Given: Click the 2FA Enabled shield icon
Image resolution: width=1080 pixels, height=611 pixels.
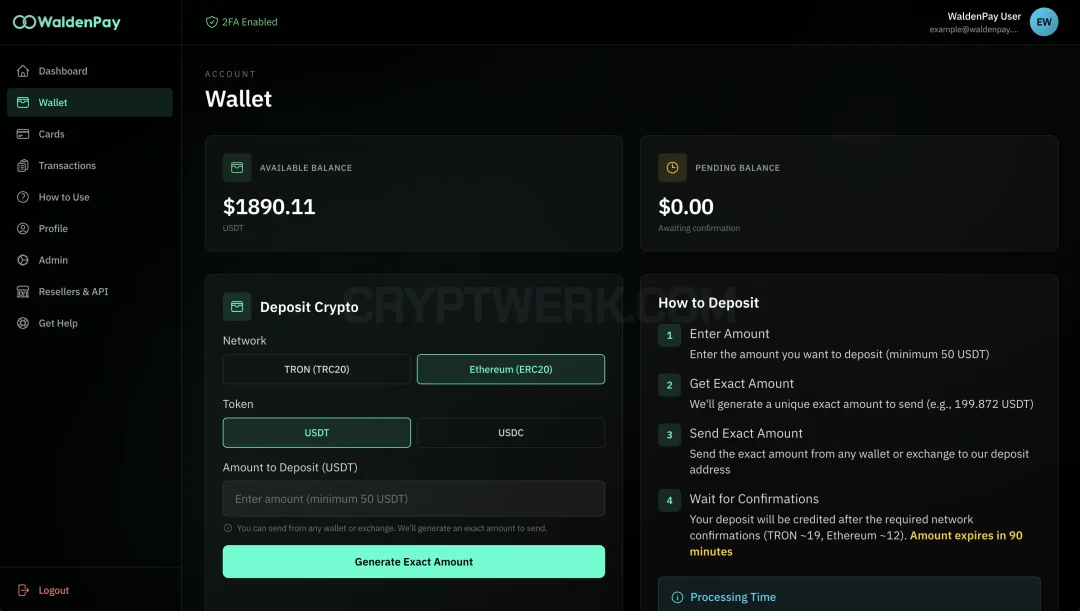Looking at the screenshot, I should 212,22.
